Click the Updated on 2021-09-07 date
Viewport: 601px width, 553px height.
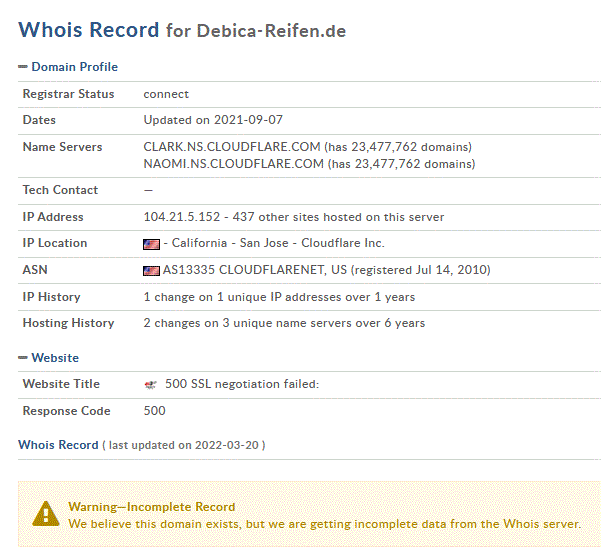point(213,120)
